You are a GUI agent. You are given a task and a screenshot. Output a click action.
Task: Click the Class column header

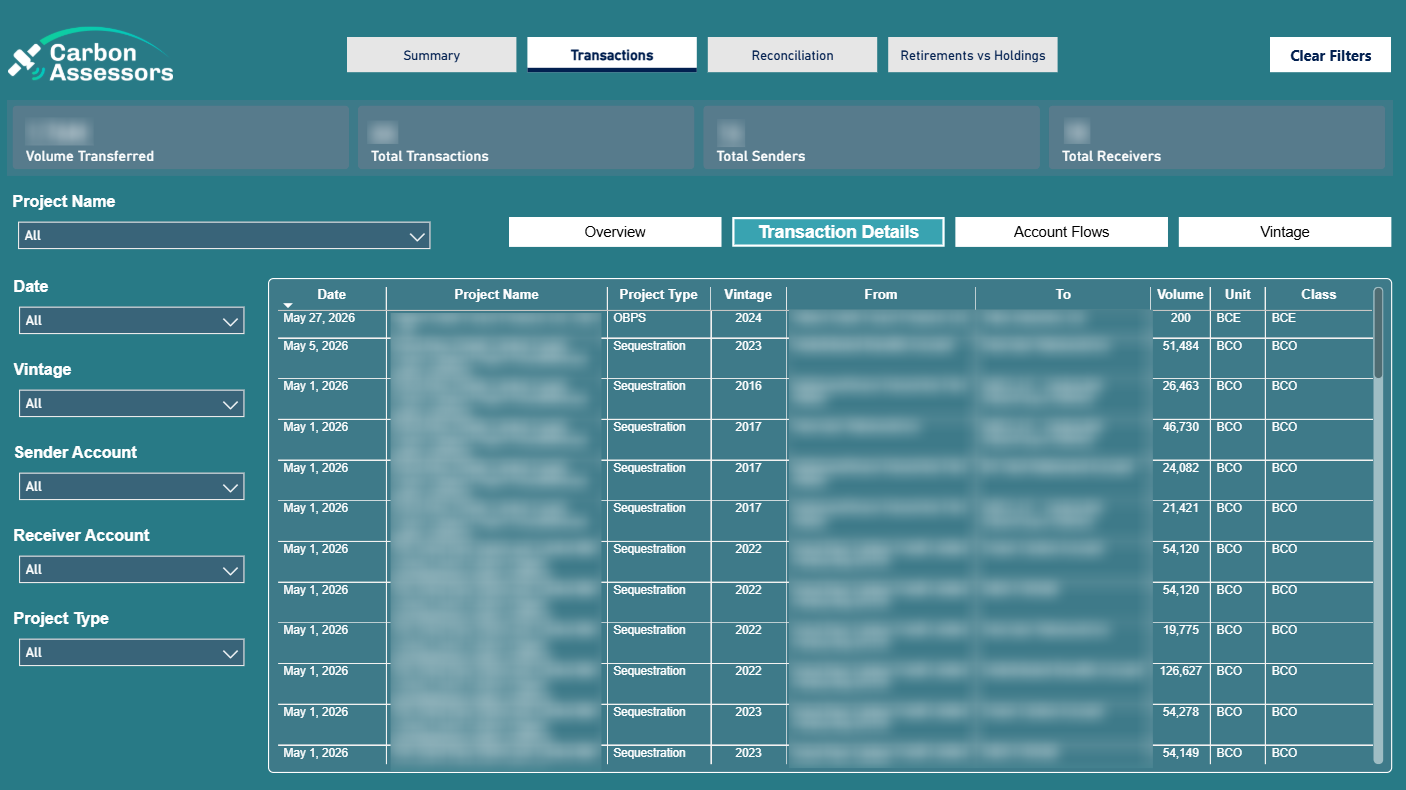(1319, 294)
